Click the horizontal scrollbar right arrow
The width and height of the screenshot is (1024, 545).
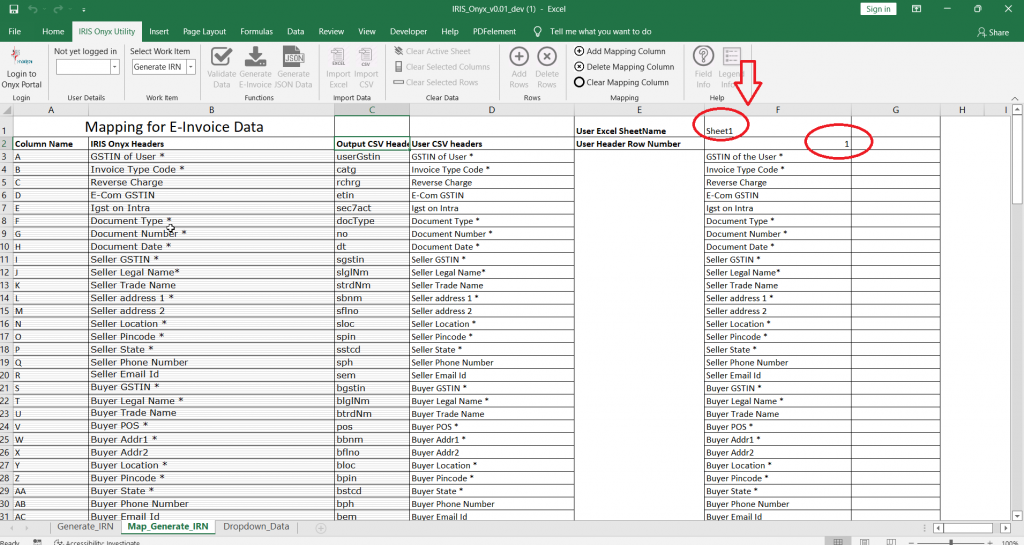pos(1006,527)
